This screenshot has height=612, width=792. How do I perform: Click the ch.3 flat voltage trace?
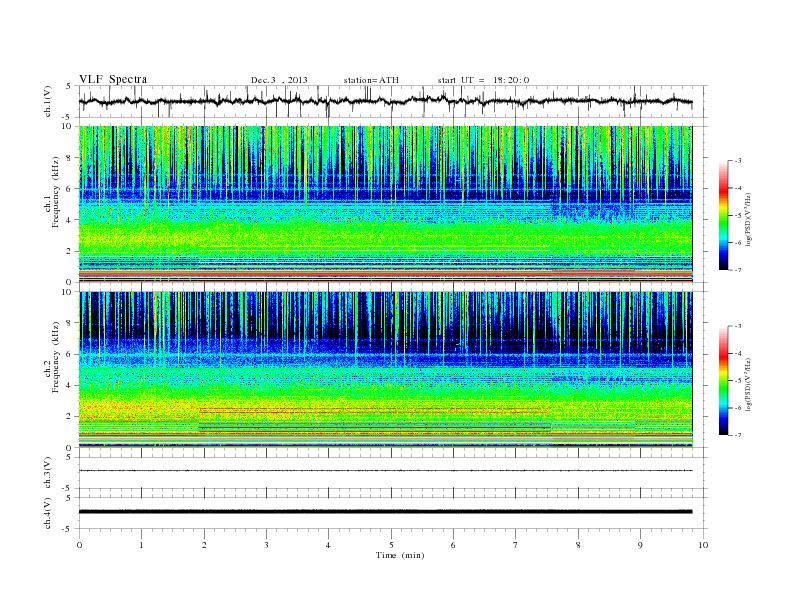(x=385, y=471)
